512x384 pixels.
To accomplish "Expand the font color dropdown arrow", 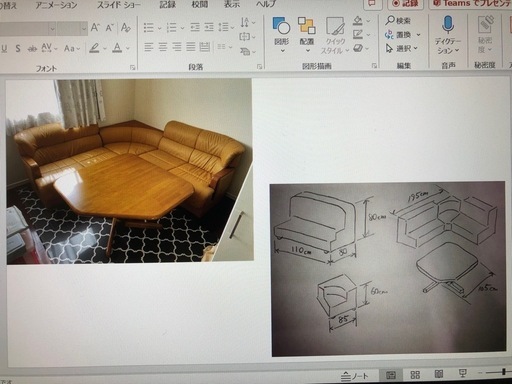I will click(128, 48).
